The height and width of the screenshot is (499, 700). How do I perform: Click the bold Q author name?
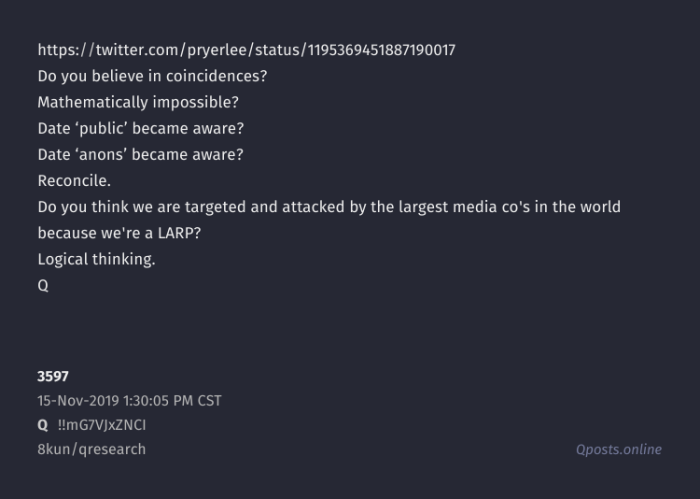tap(43, 425)
